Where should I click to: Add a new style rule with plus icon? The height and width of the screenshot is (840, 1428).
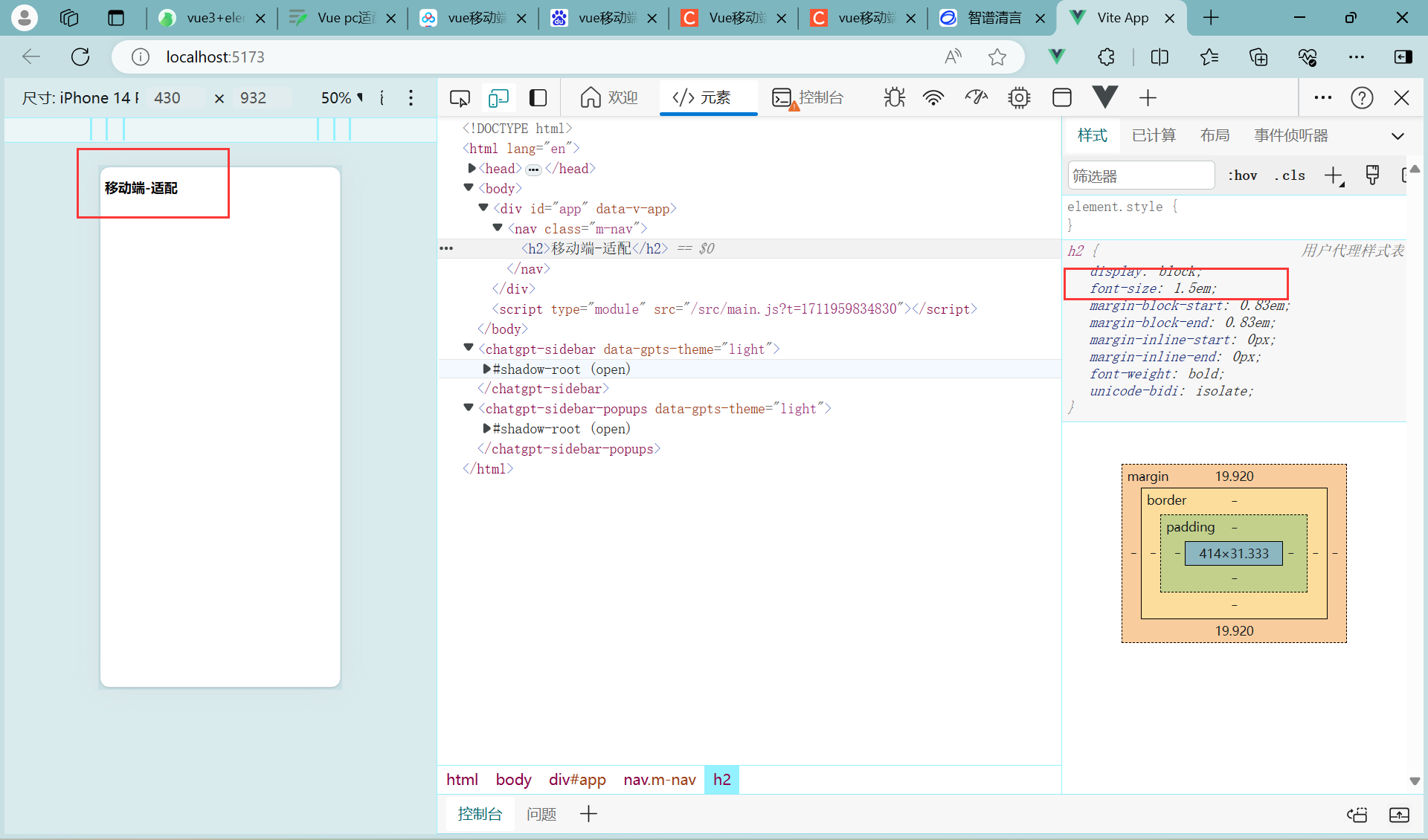[1332, 175]
